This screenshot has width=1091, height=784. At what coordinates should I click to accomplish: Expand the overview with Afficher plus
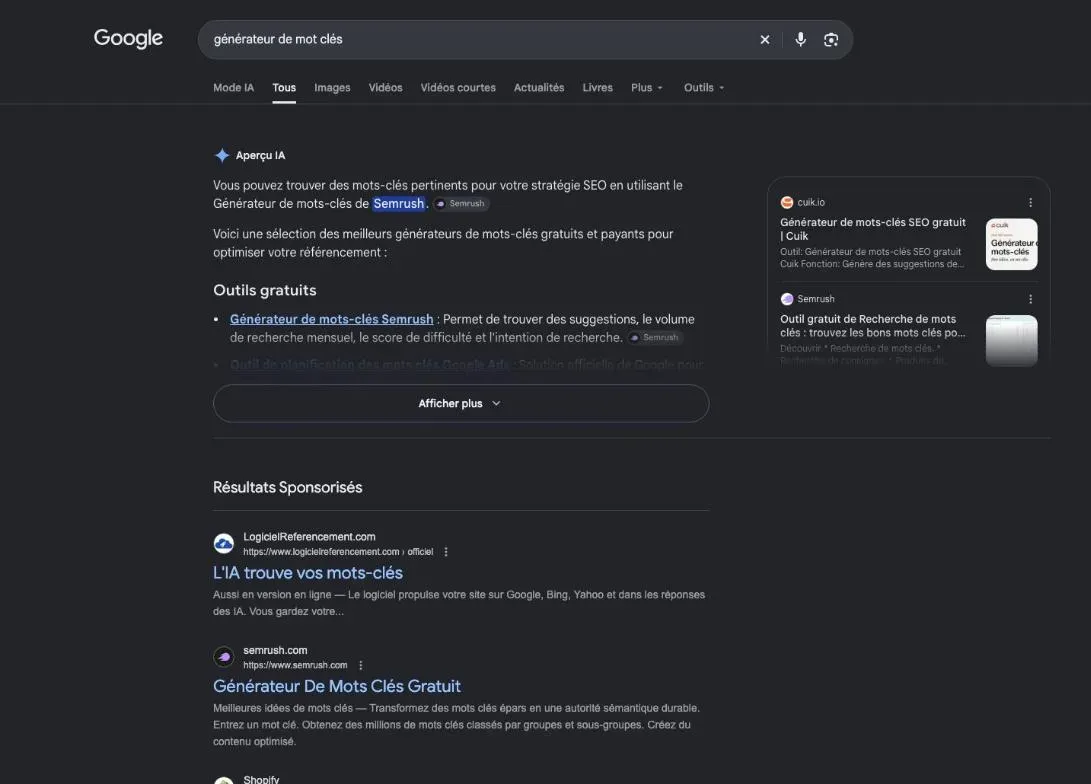click(x=461, y=403)
